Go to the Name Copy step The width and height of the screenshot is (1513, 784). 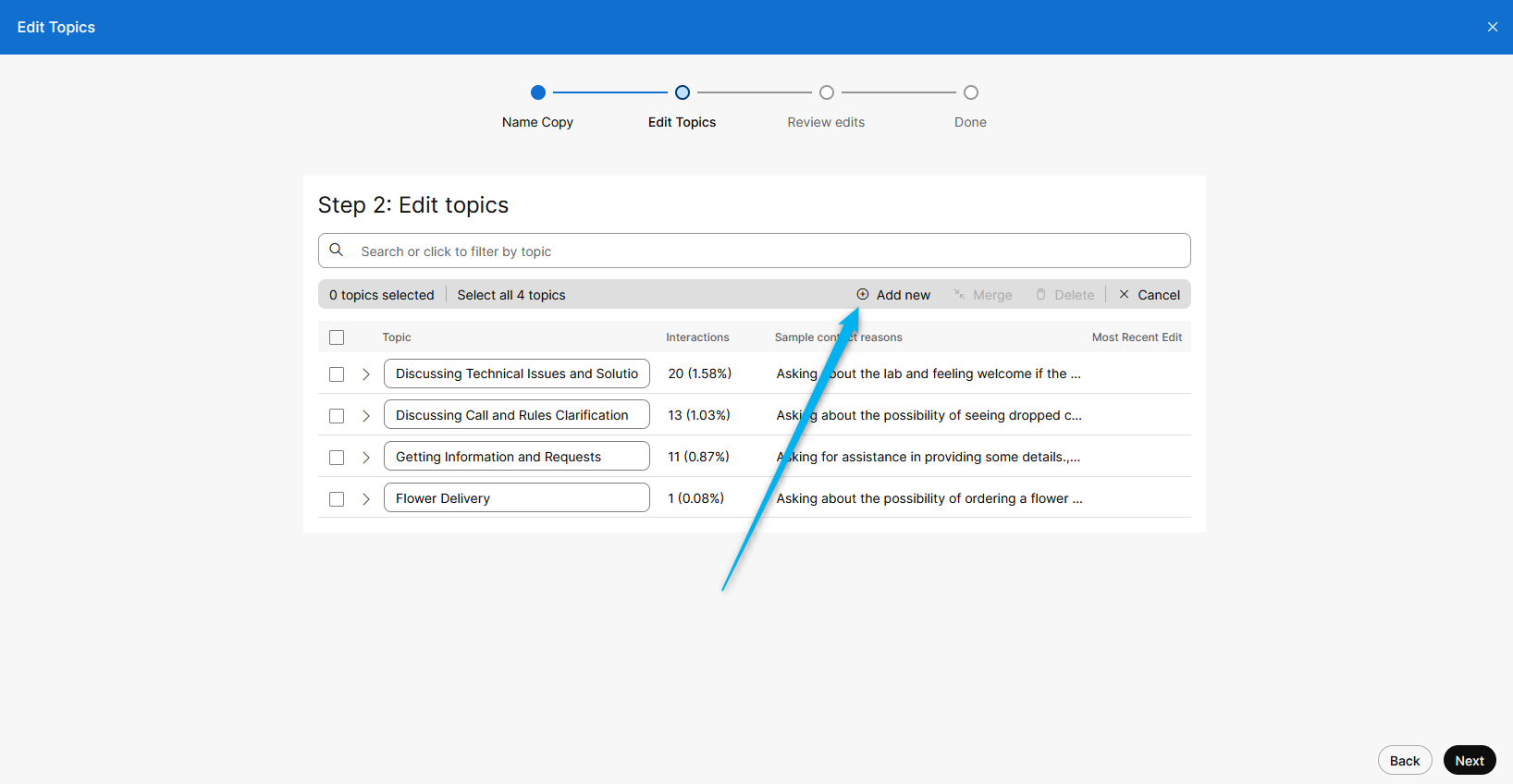tap(537, 92)
